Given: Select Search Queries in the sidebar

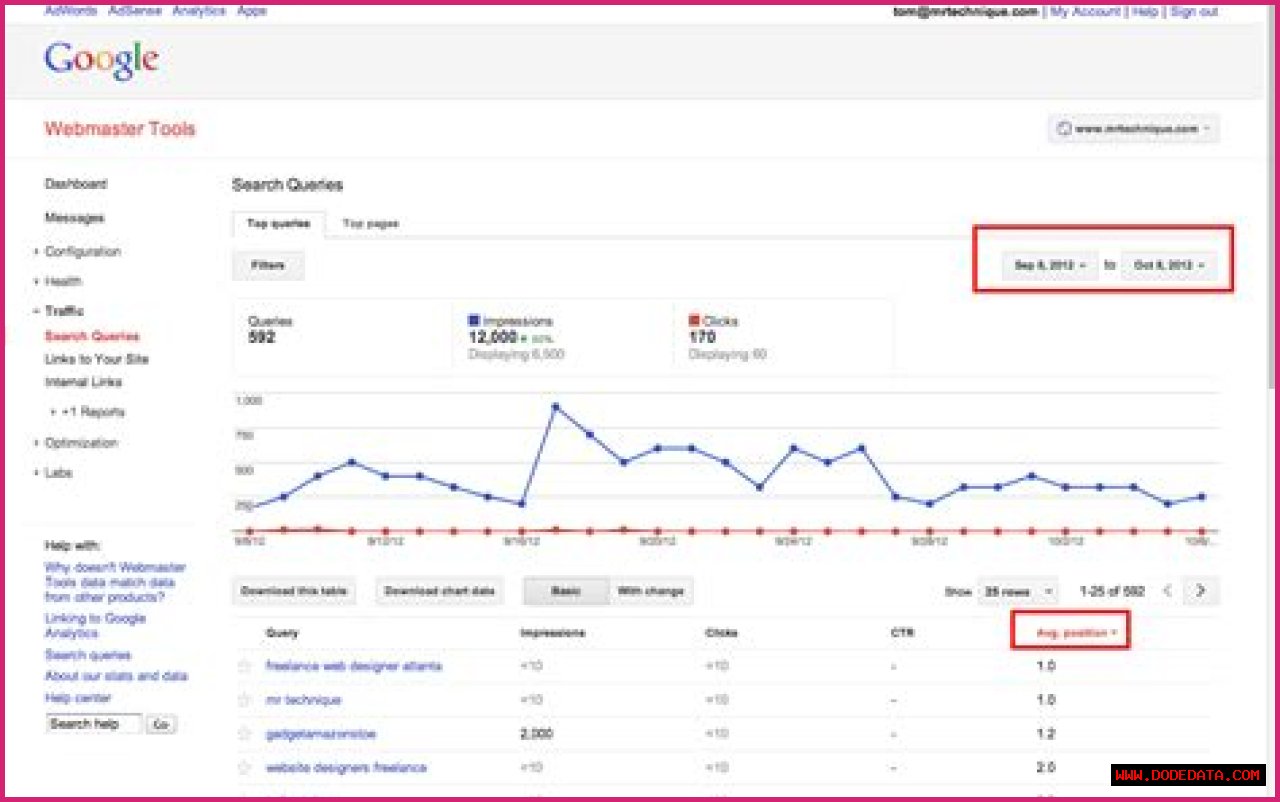Looking at the screenshot, I should (92, 336).
